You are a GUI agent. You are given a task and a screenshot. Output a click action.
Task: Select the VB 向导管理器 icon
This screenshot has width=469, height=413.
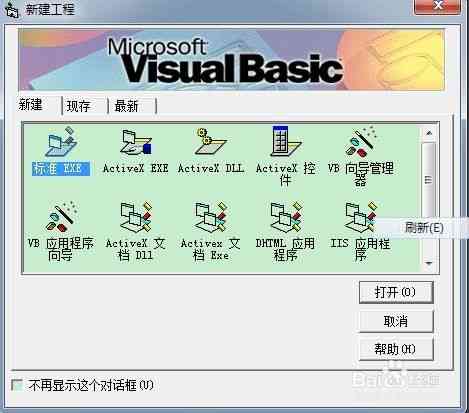click(361, 142)
